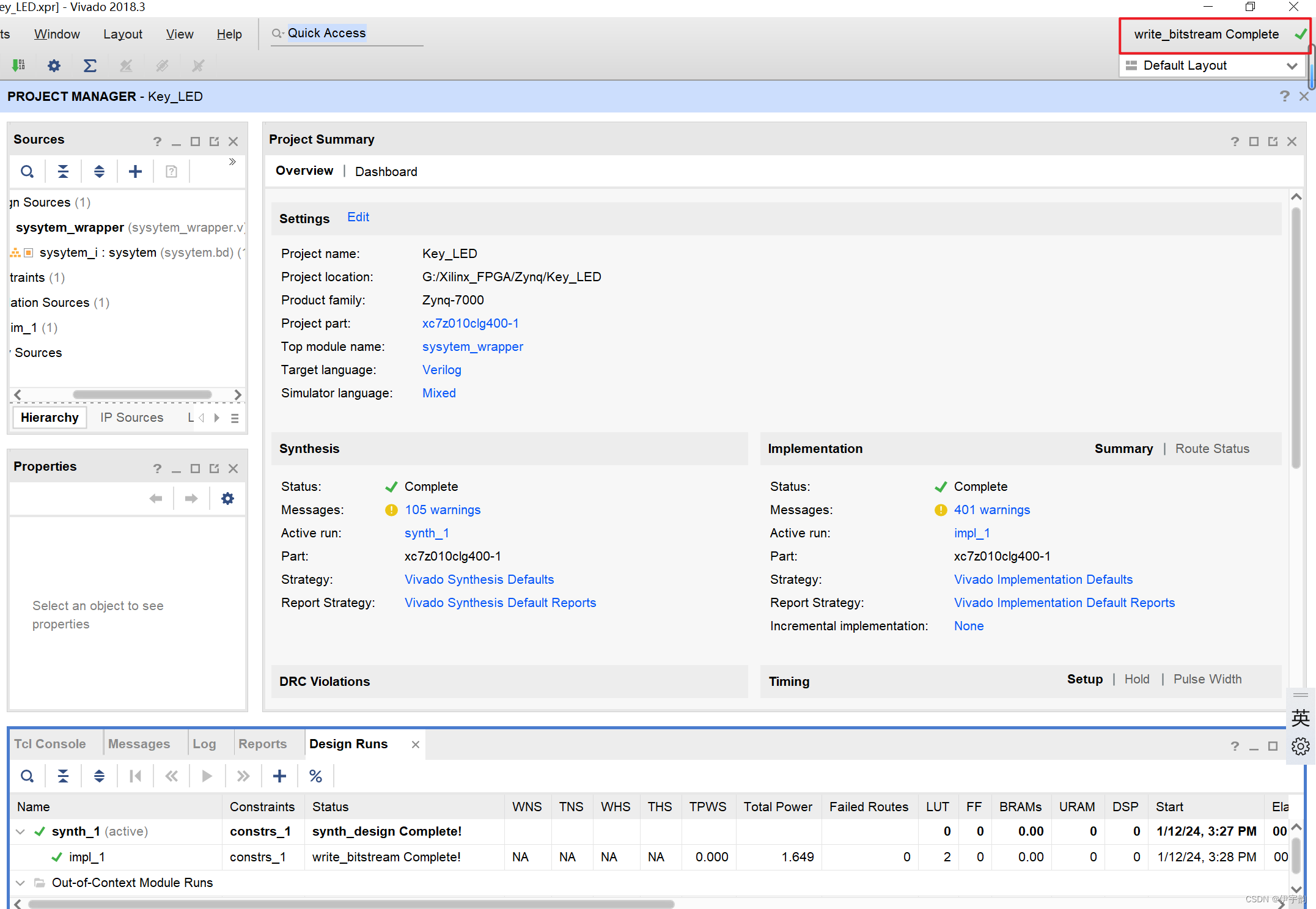This screenshot has width=1316, height=909.
Task: Collapse Out-of-Context Module Runs group
Action: click(20, 883)
